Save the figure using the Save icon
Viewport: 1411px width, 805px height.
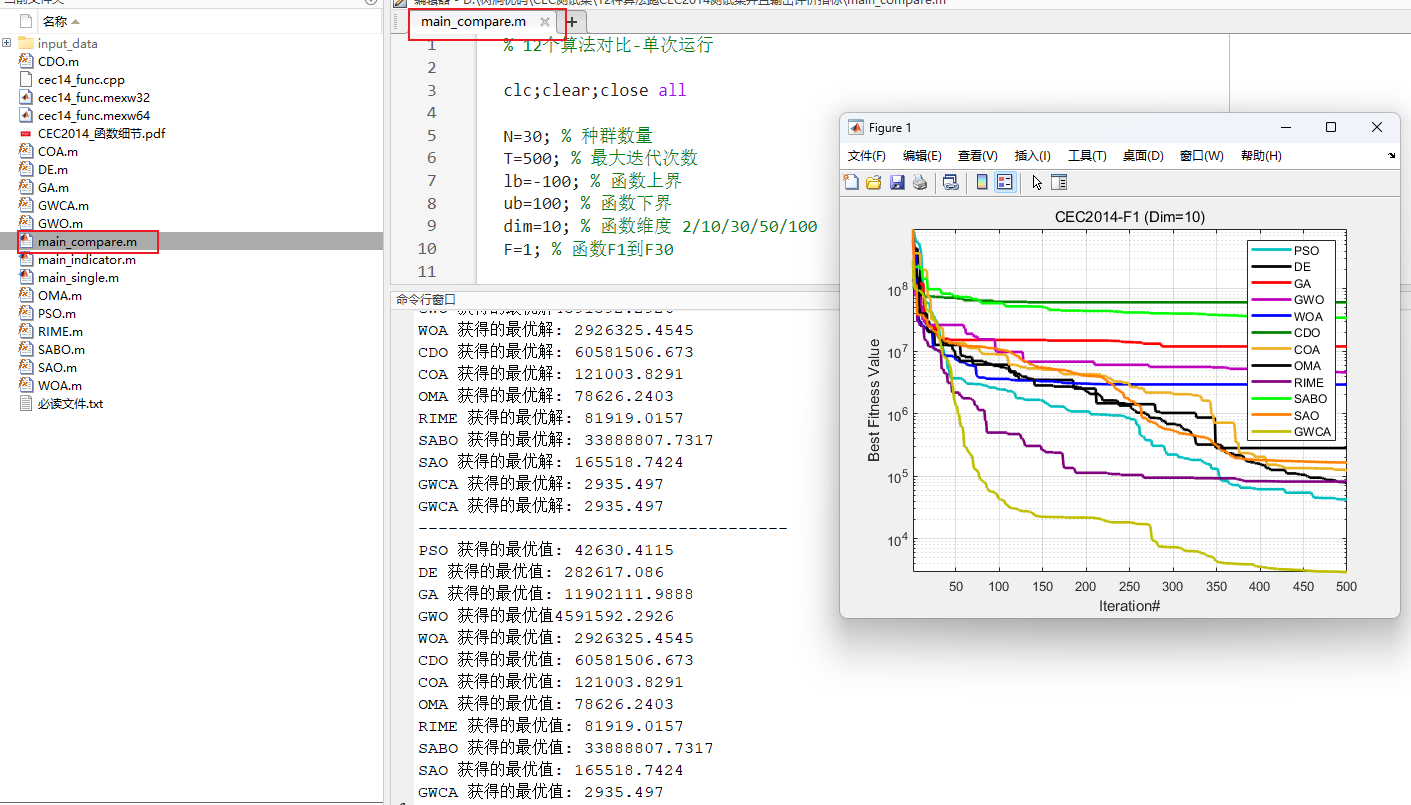[x=896, y=182]
